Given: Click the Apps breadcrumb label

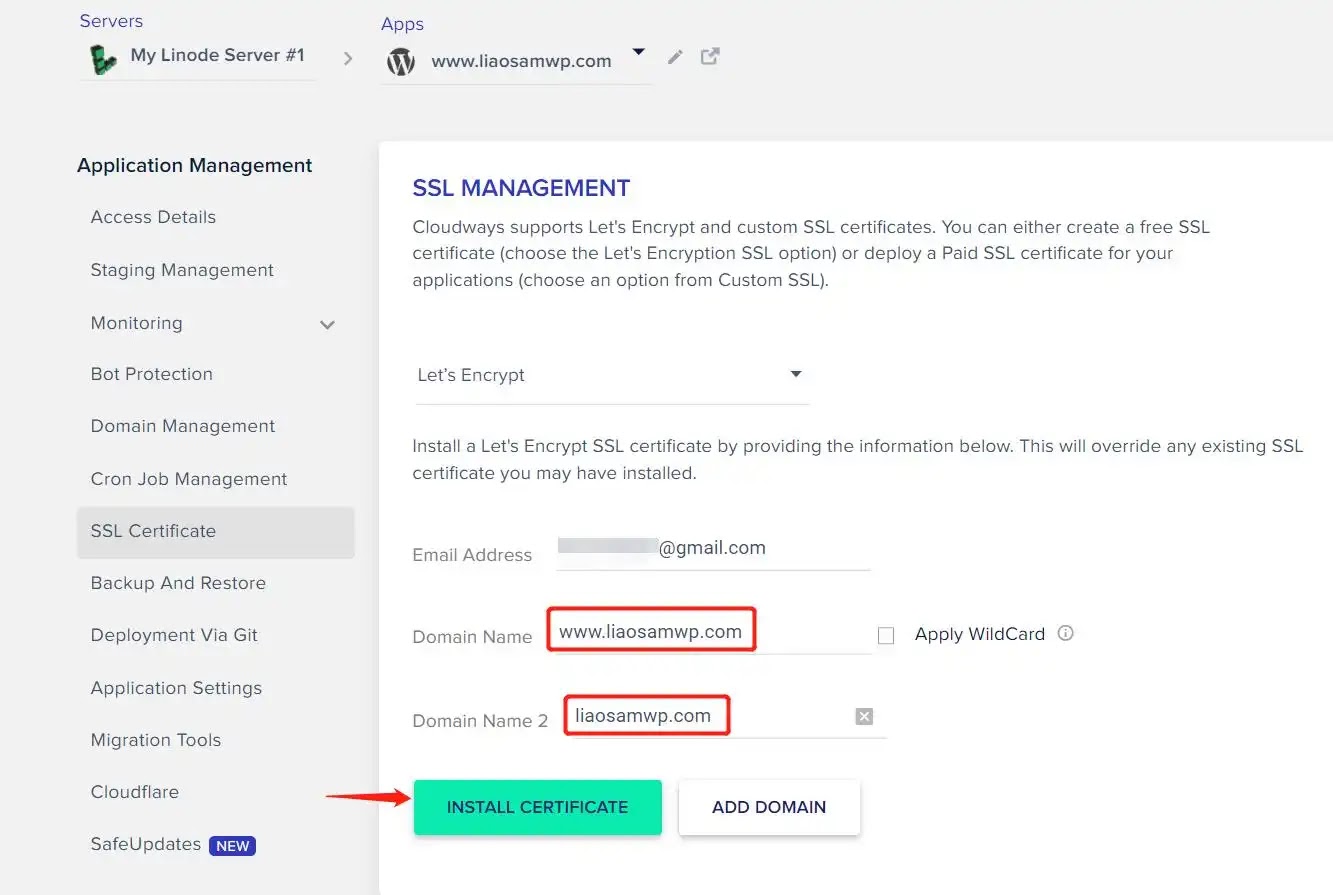Looking at the screenshot, I should [x=402, y=24].
